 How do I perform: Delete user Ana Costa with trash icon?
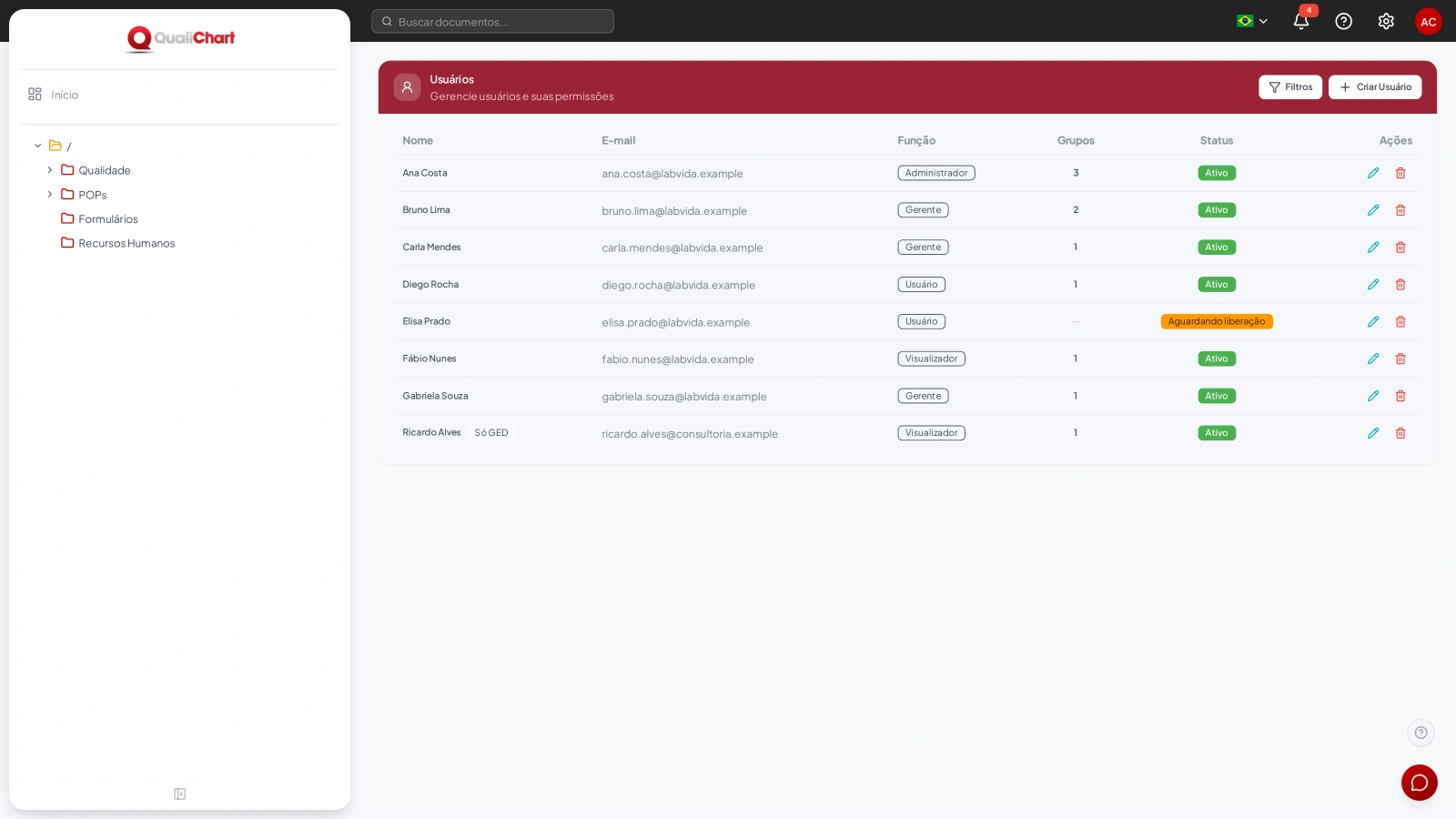(1400, 173)
